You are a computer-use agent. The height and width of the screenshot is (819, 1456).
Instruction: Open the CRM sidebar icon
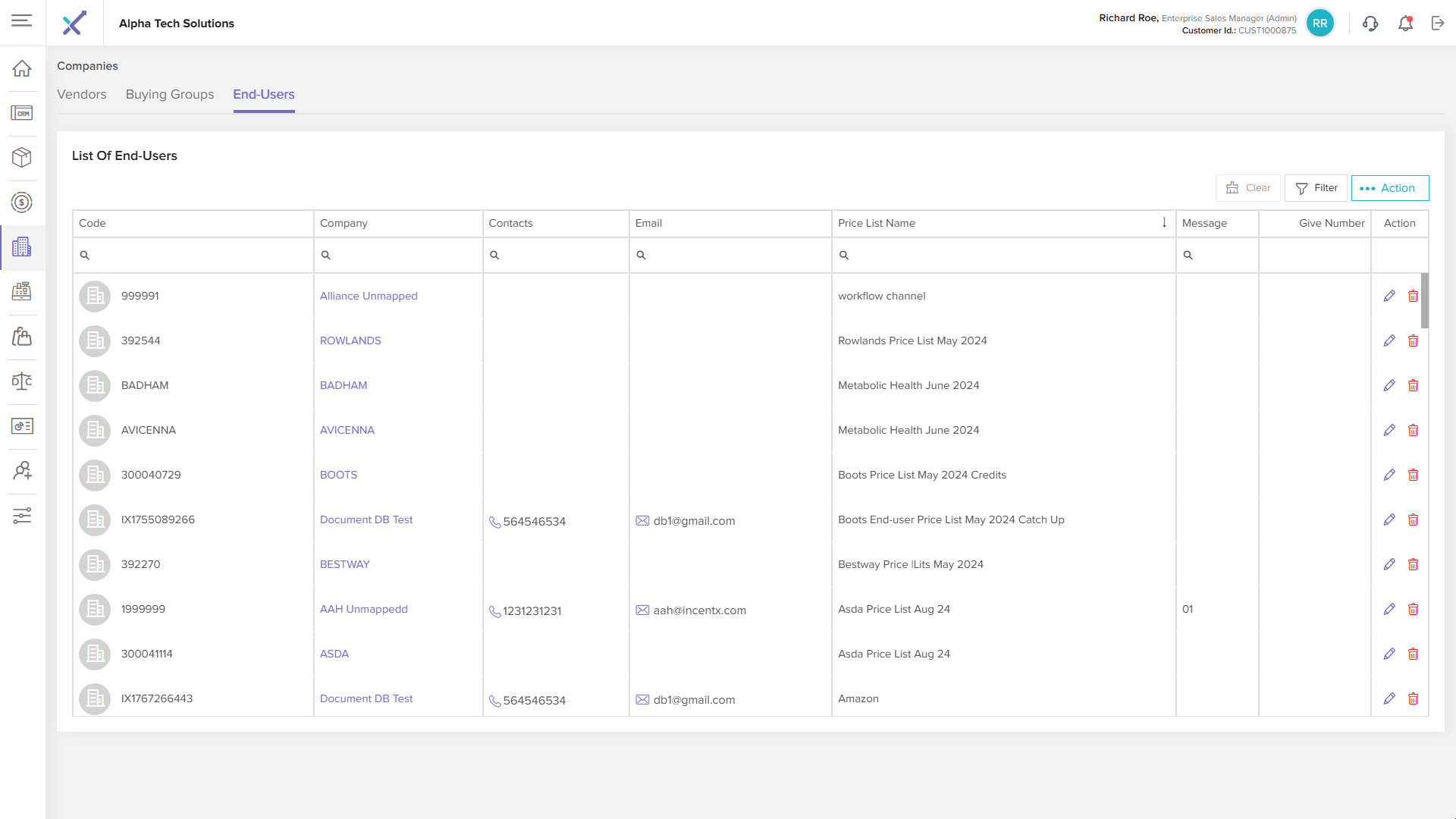[x=22, y=113]
